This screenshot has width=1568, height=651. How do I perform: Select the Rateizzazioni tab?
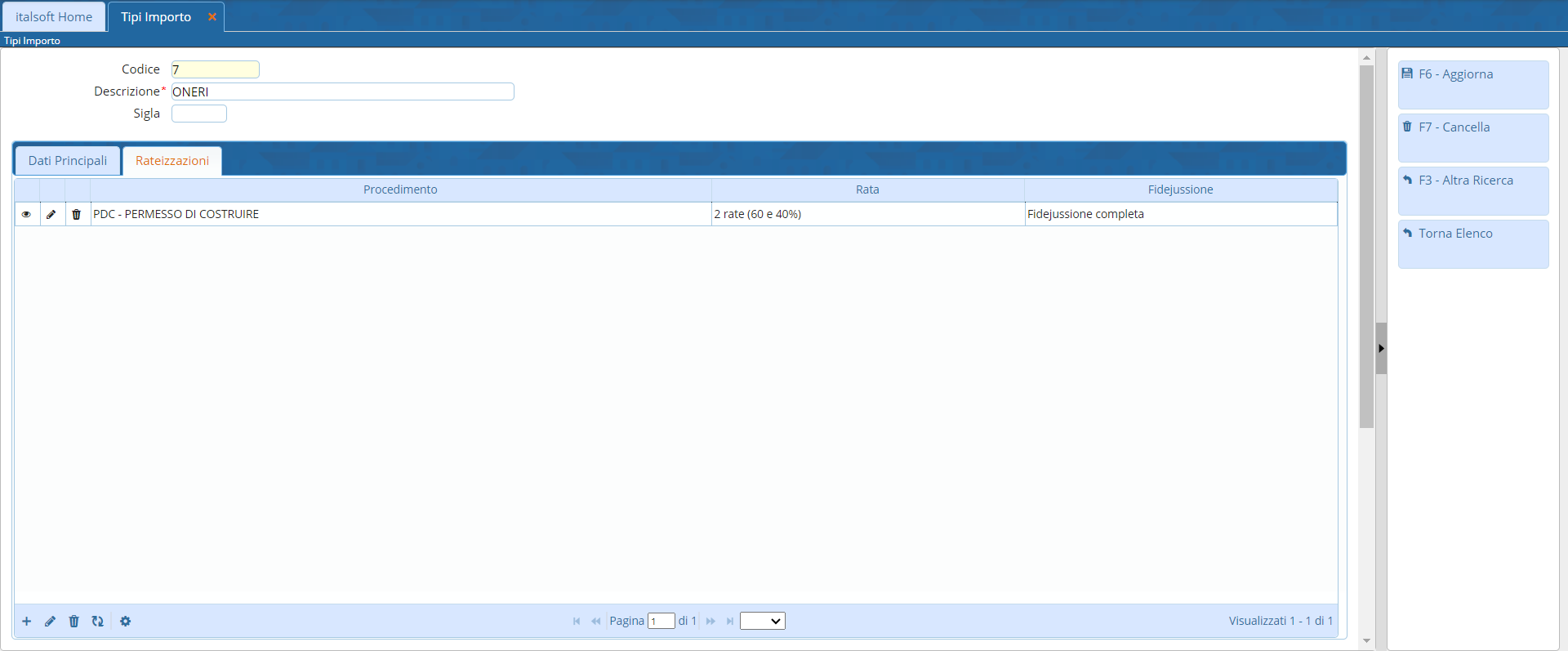click(172, 161)
